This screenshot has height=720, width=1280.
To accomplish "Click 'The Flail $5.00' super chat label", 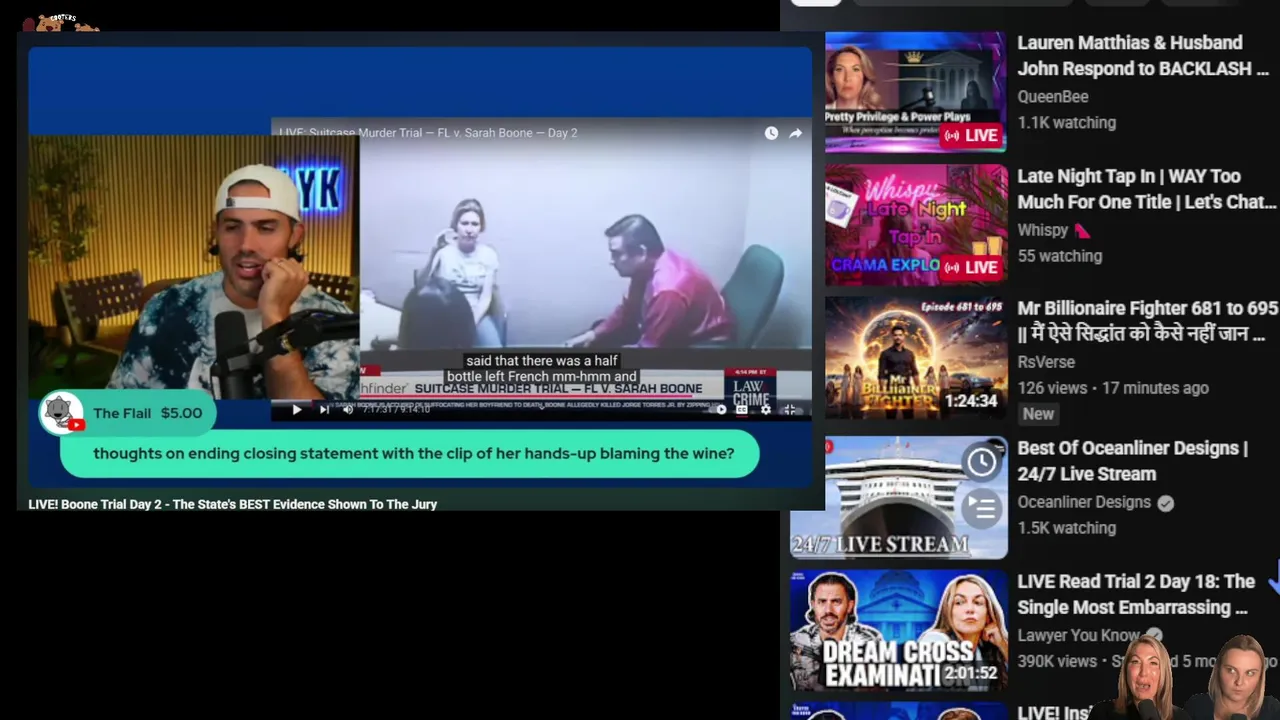I will click(x=147, y=413).
